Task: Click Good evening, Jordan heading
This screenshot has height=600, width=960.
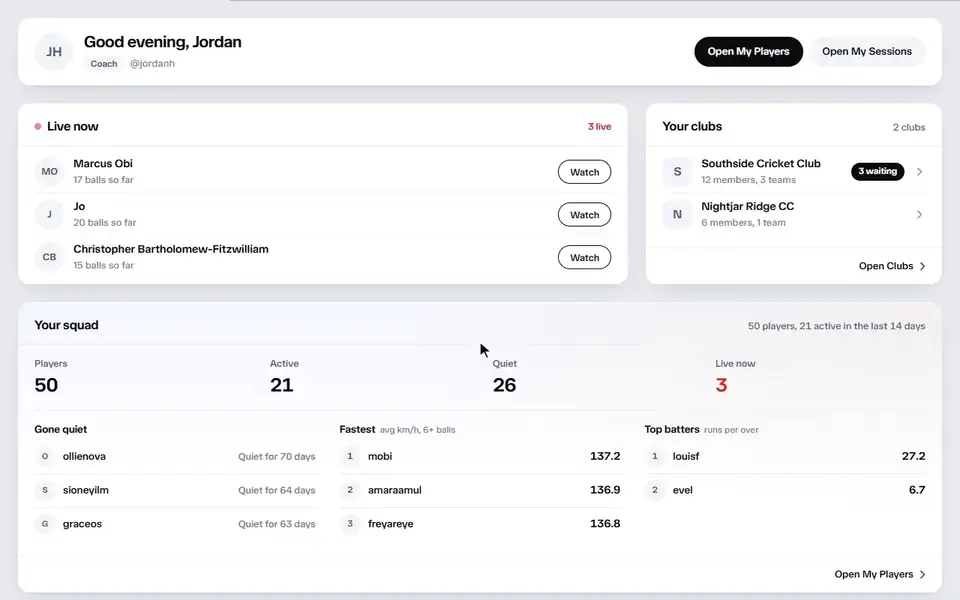Action: pyautogui.click(x=162, y=42)
